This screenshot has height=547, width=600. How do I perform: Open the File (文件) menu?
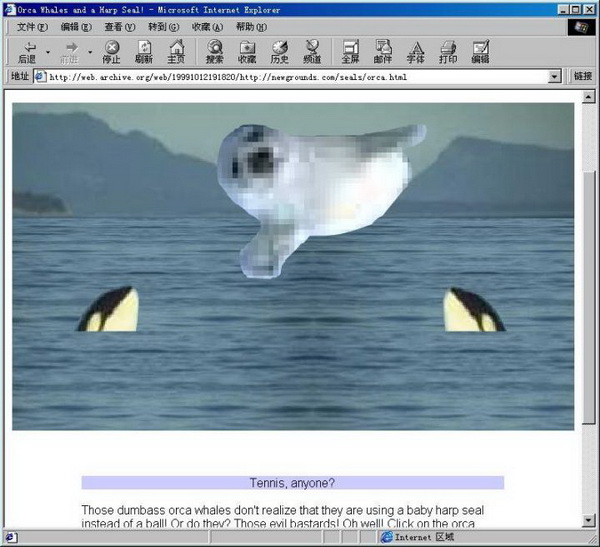32,27
